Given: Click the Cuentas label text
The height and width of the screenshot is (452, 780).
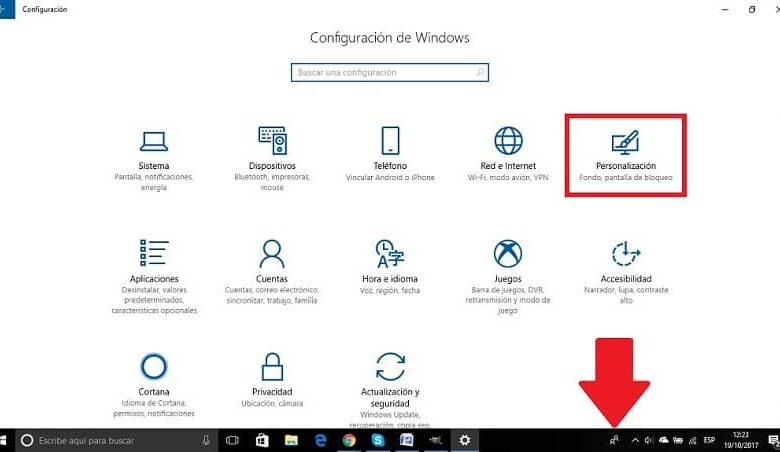Looking at the screenshot, I should (x=272, y=279).
